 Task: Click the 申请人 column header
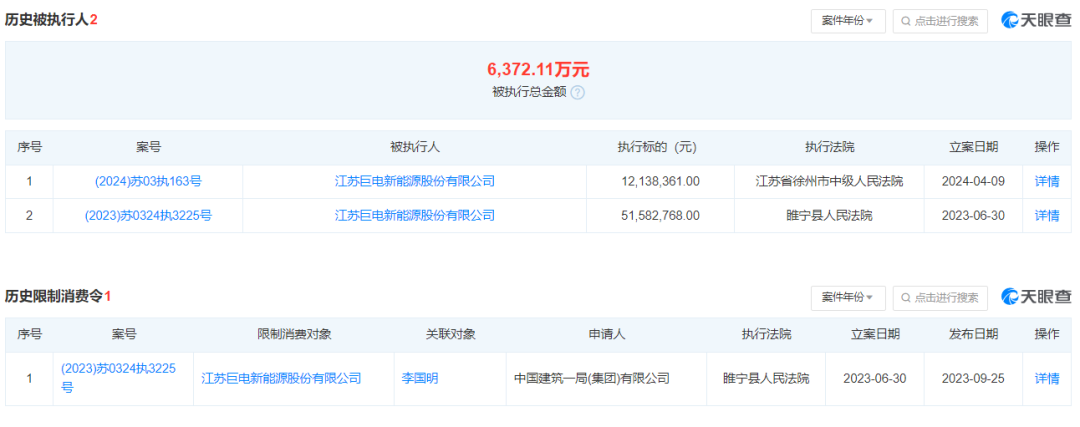607,335
